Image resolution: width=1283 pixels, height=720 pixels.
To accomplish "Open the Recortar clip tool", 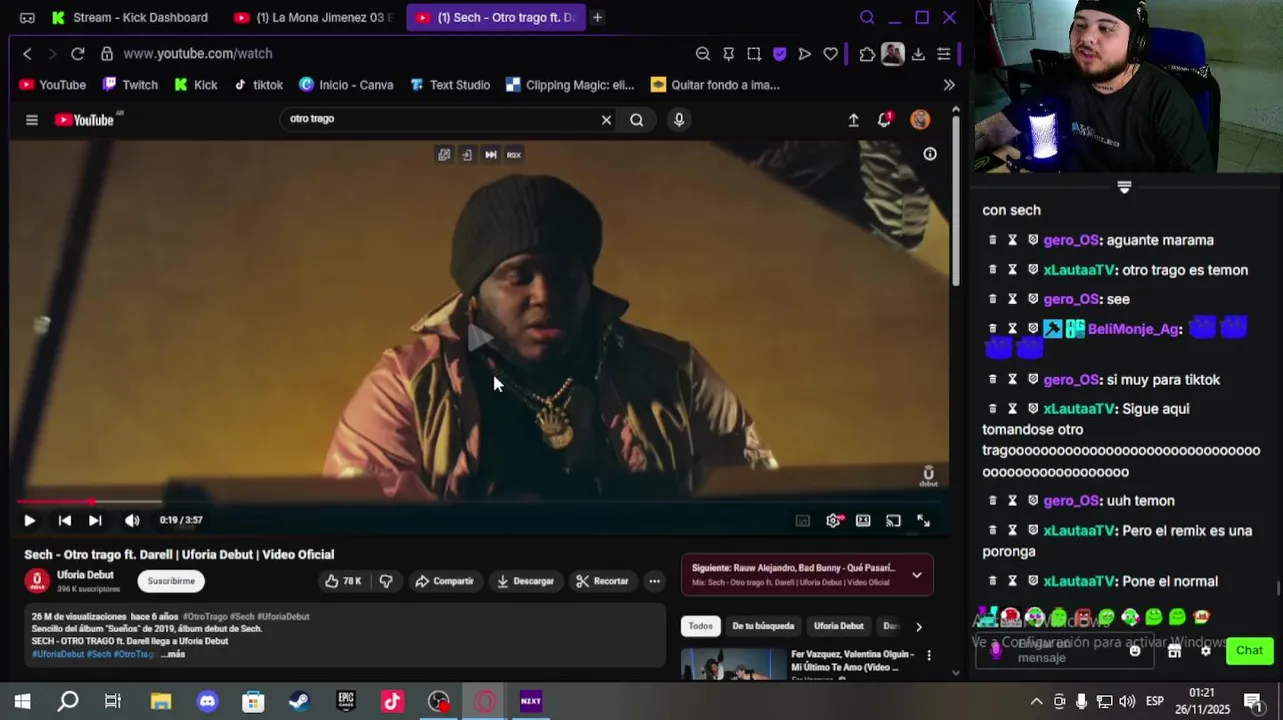I will (602, 581).
